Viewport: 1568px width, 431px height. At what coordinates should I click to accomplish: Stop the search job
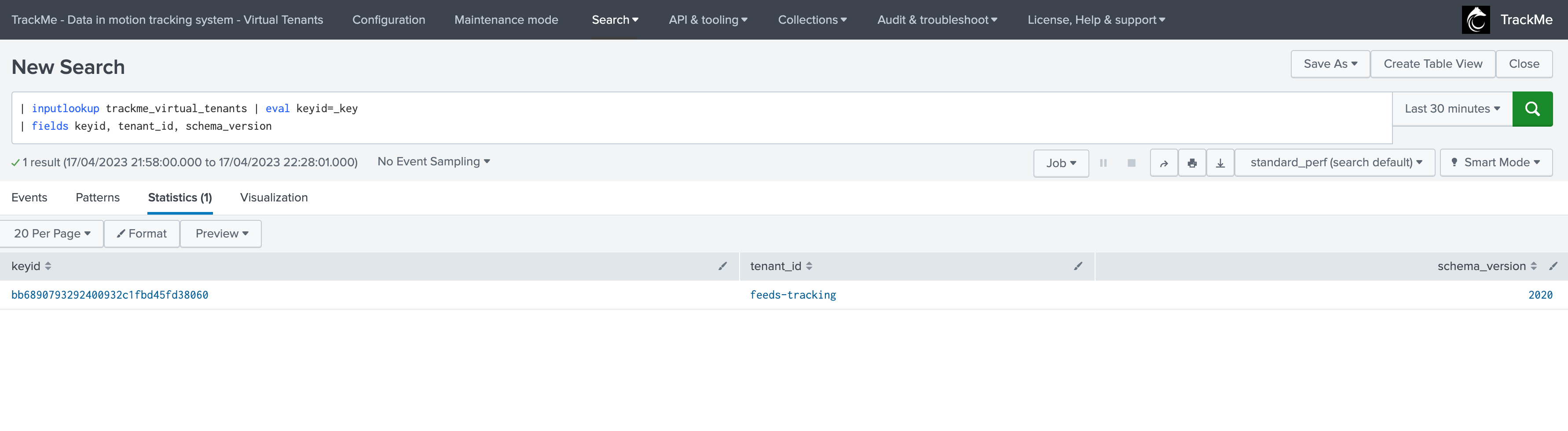pyautogui.click(x=1131, y=163)
